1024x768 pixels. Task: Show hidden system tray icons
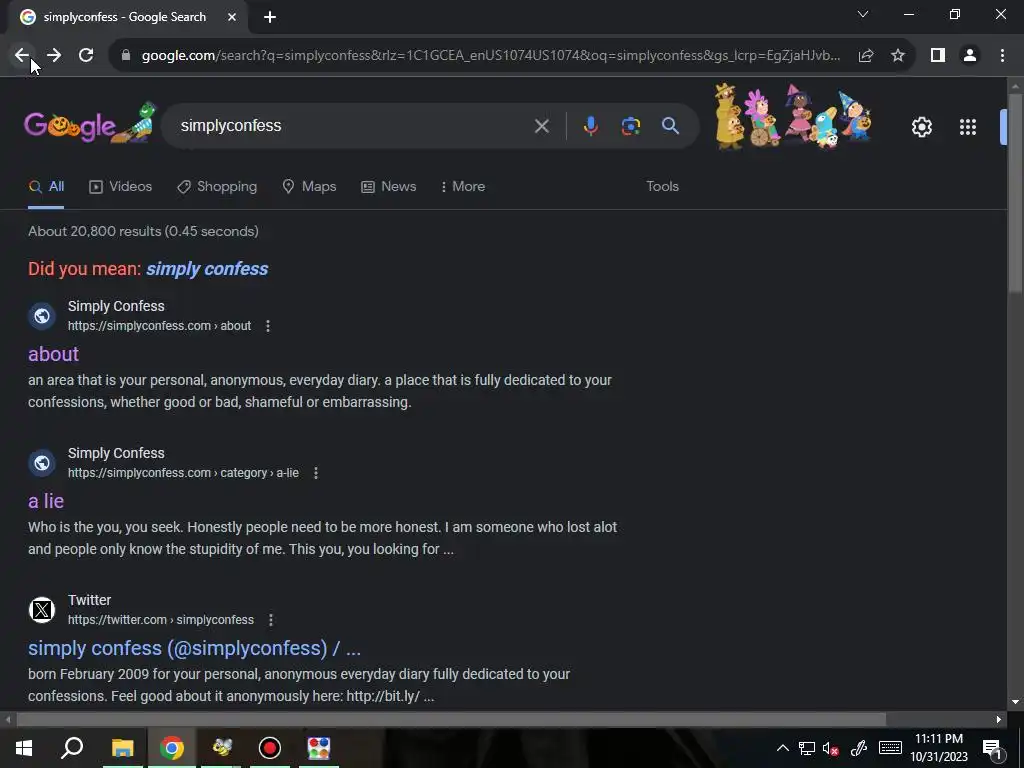[x=782, y=748]
